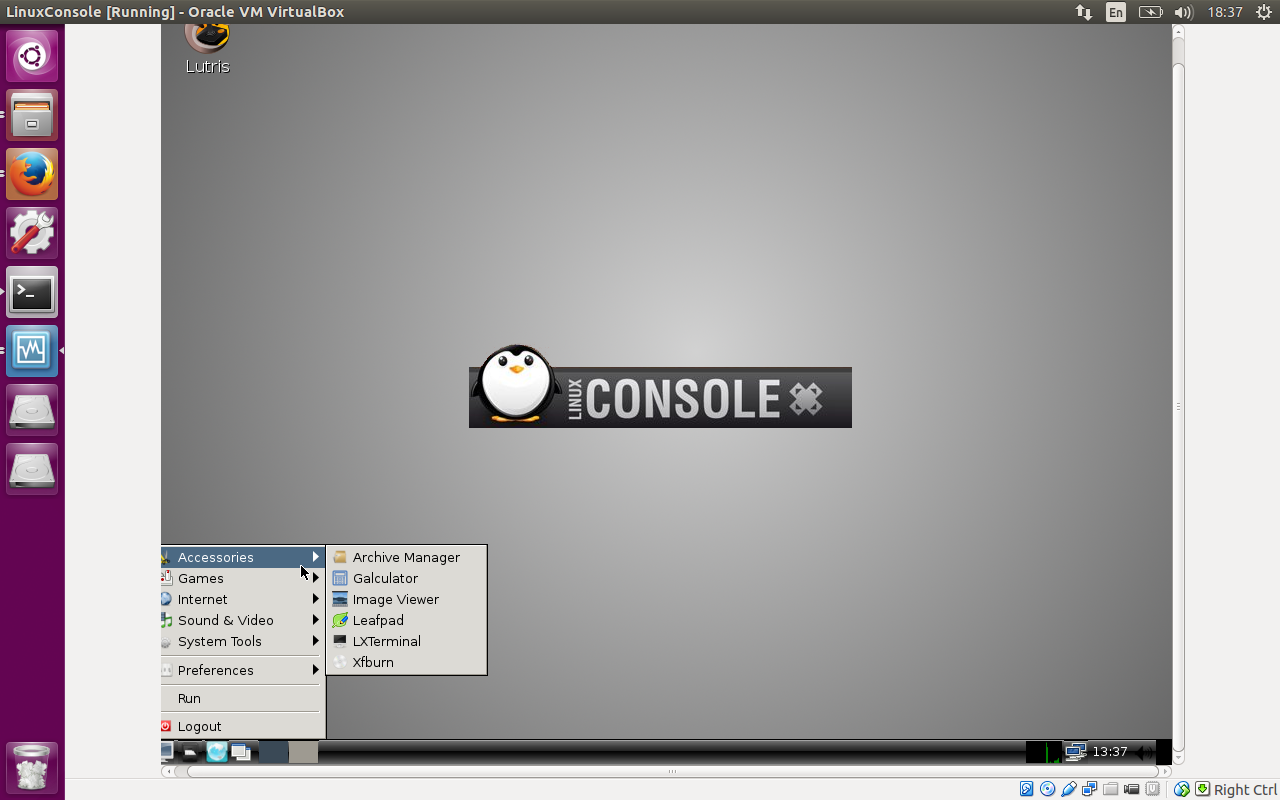Expand the Games submenu arrow
1280x800 pixels.
tap(316, 578)
